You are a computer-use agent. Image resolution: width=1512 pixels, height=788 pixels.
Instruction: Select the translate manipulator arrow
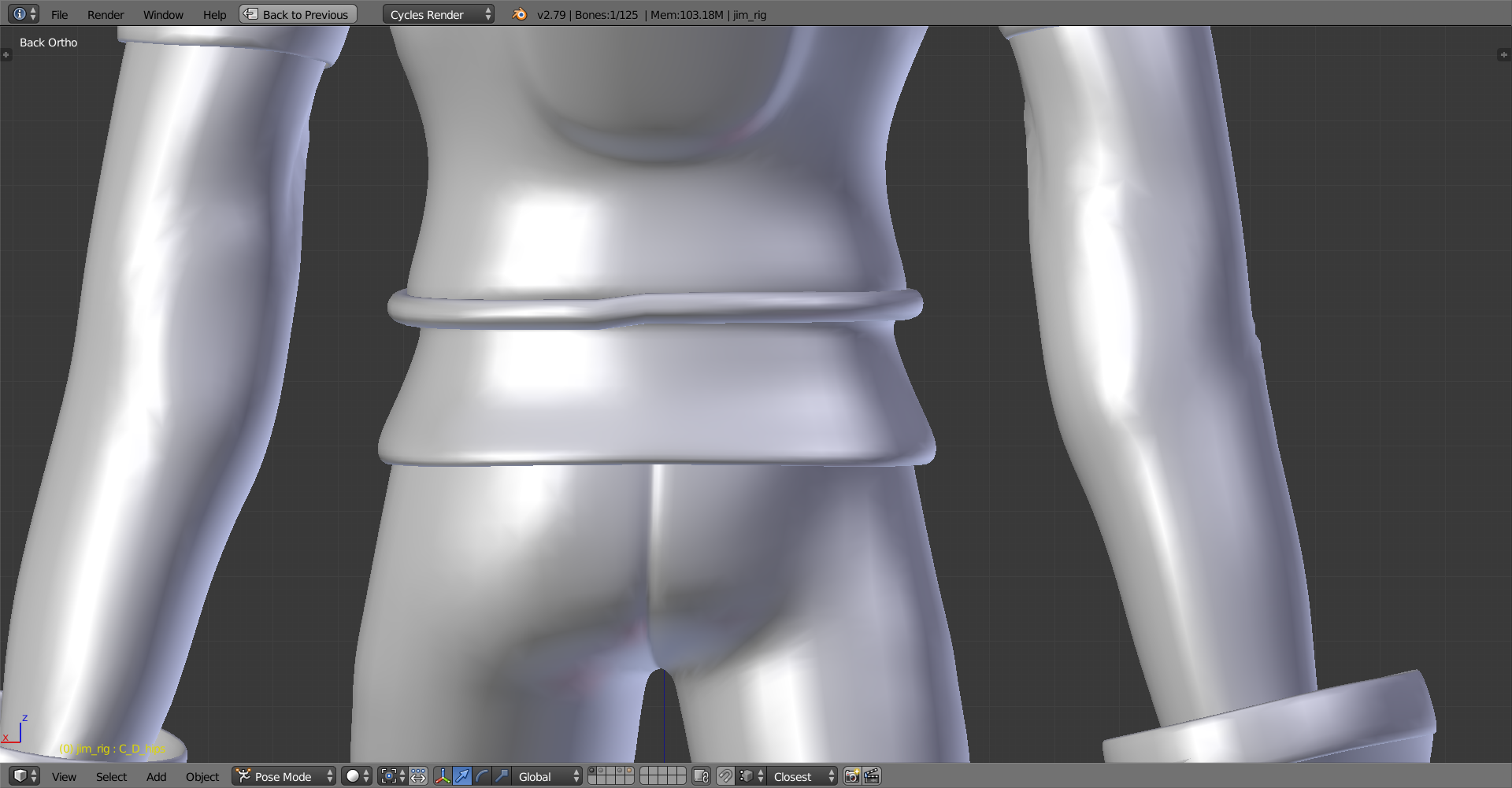point(462,776)
